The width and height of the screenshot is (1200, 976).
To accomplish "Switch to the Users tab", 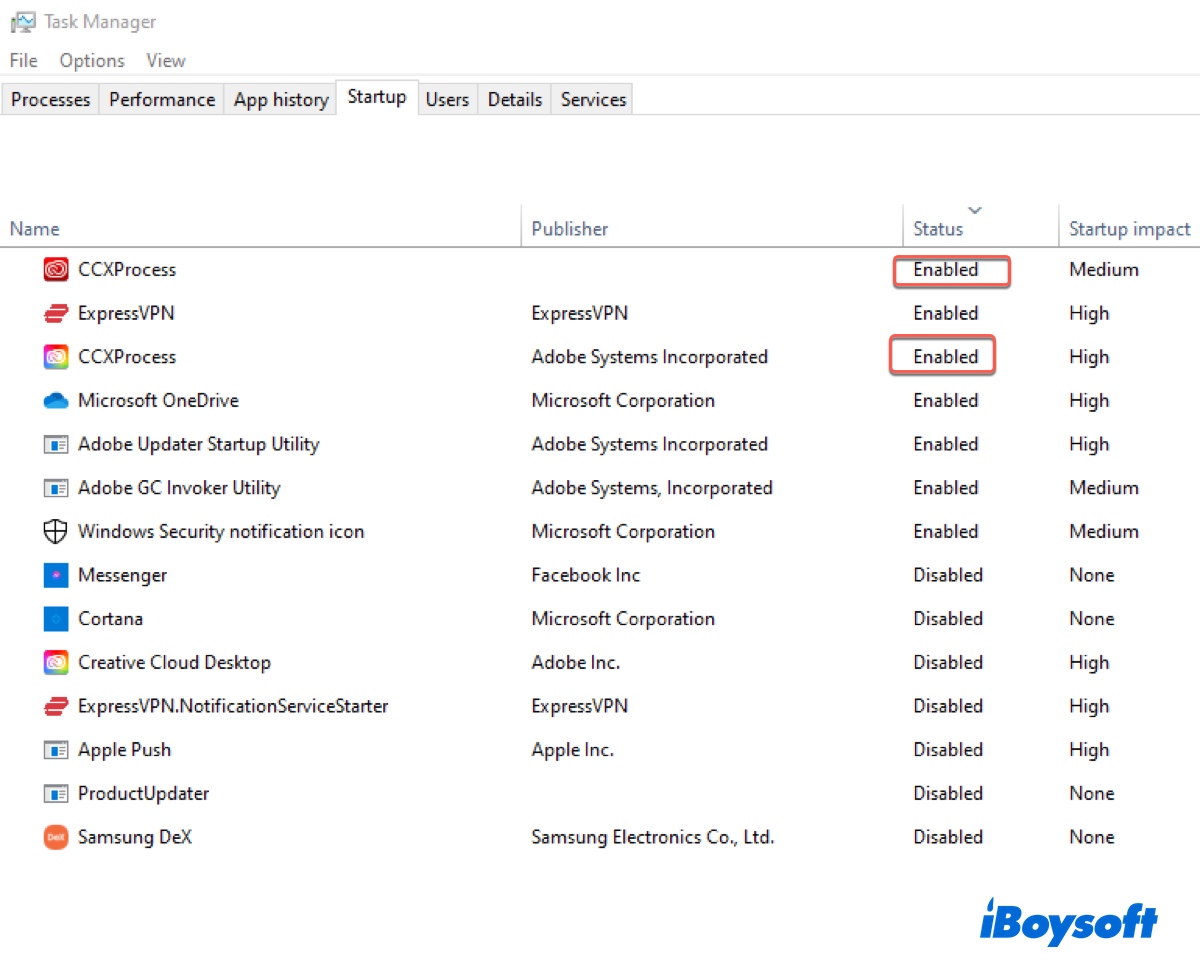I will [x=447, y=99].
